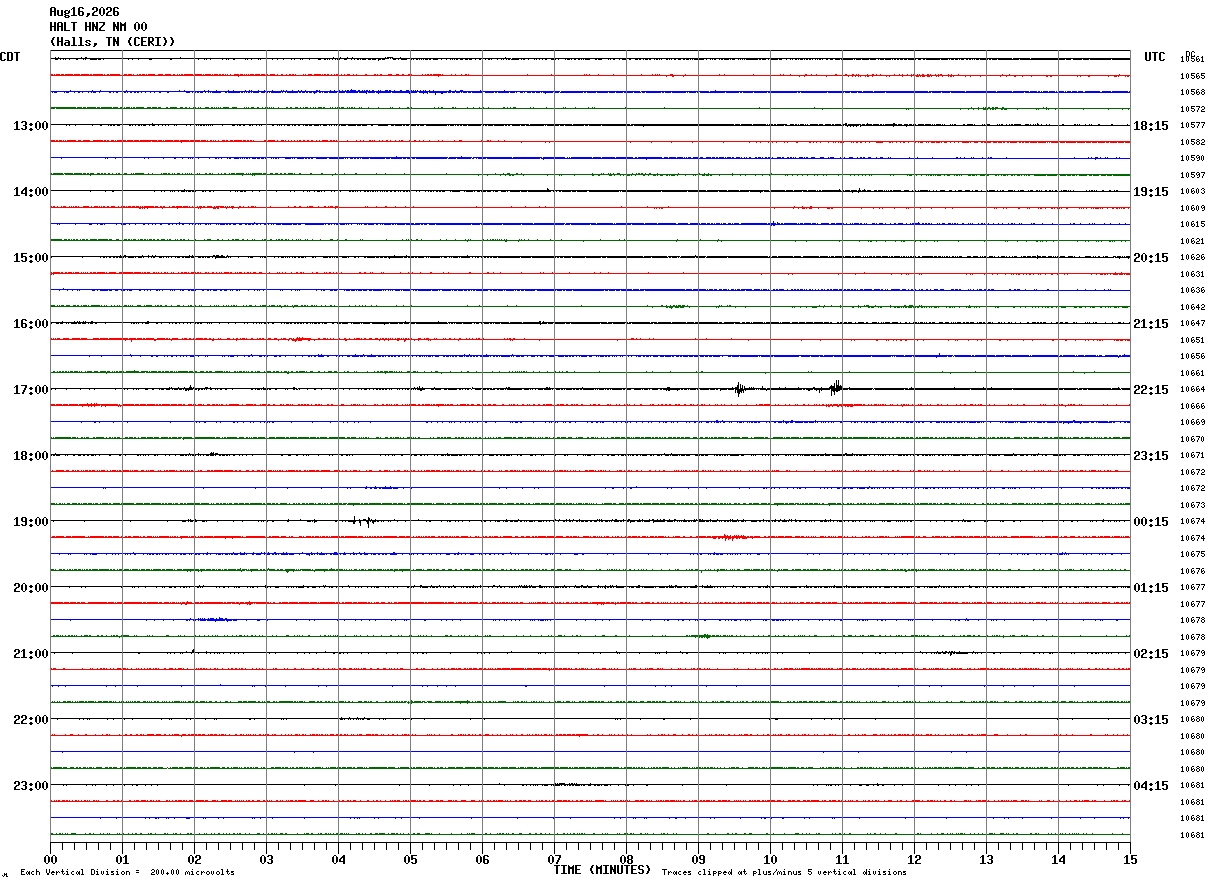Click the 17:00 CDT time label
Image resolution: width=1210 pixels, height=886 pixels.
click(x=30, y=390)
